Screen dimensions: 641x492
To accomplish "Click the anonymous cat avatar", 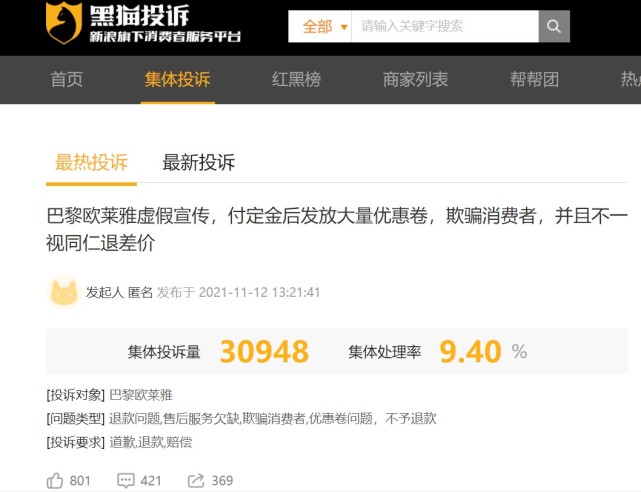I will [64, 292].
